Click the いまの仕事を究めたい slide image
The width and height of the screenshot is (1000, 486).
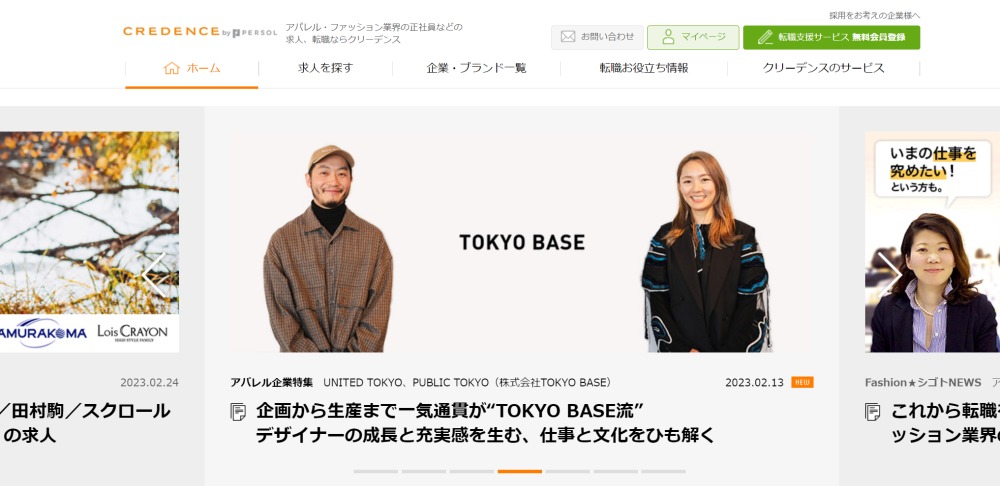tap(932, 242)
